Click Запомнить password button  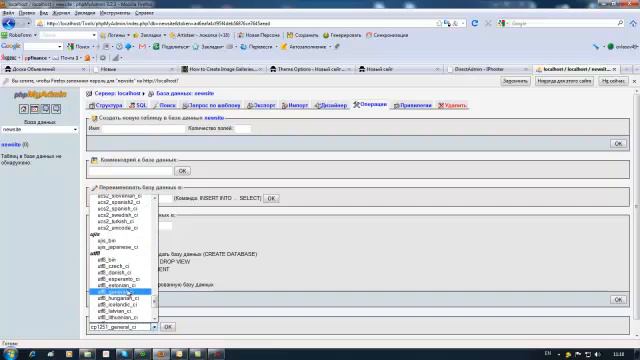(515, 81)
